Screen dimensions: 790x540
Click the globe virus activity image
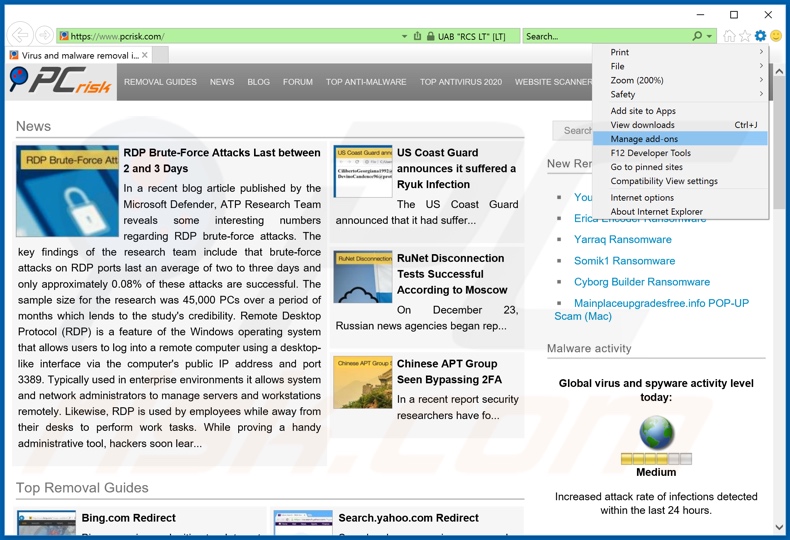(x=656, y=433)
